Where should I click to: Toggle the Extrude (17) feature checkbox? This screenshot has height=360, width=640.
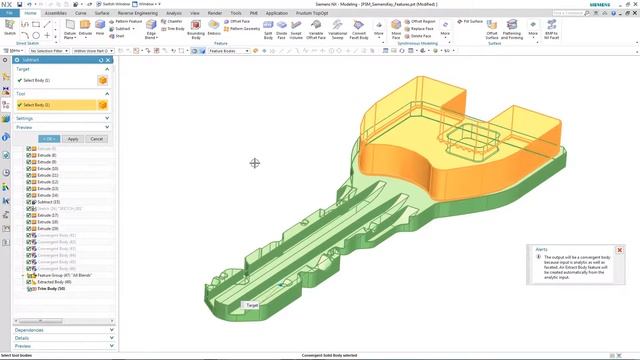click(29, 215)
